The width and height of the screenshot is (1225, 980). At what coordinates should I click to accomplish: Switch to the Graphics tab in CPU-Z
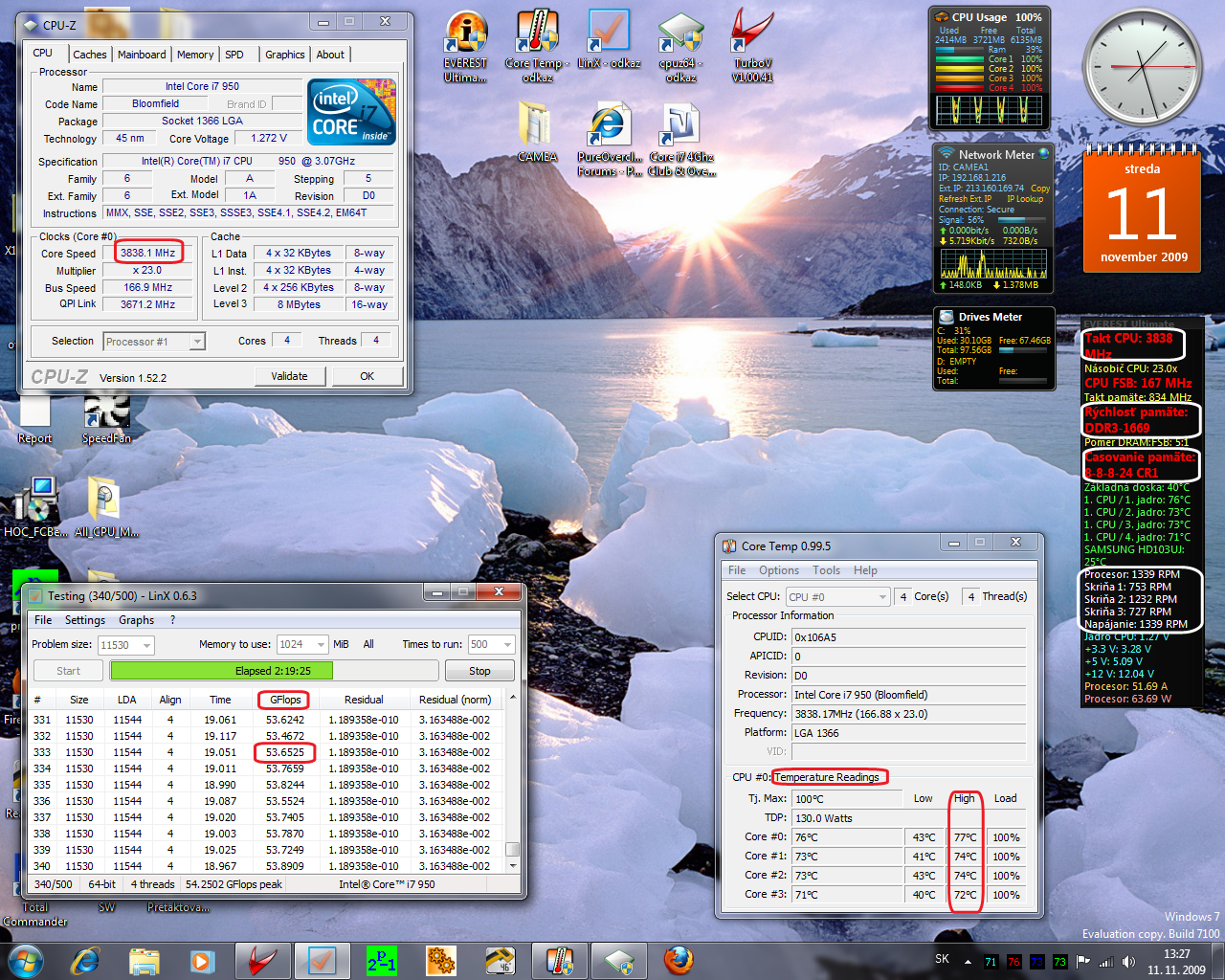coord(285,55)
